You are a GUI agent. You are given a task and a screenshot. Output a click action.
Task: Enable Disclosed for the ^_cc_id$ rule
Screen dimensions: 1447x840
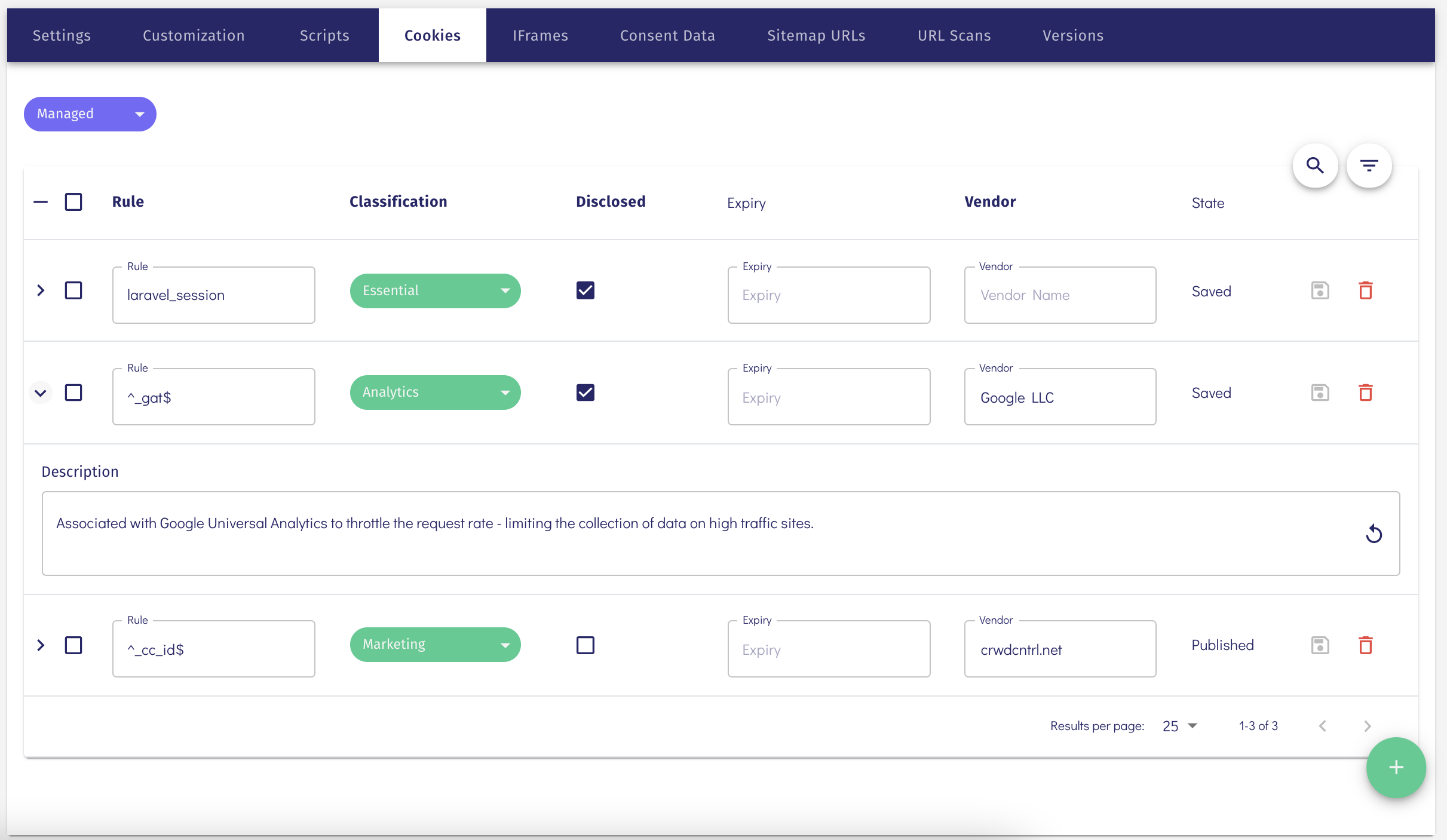click(x=585, y=645)
